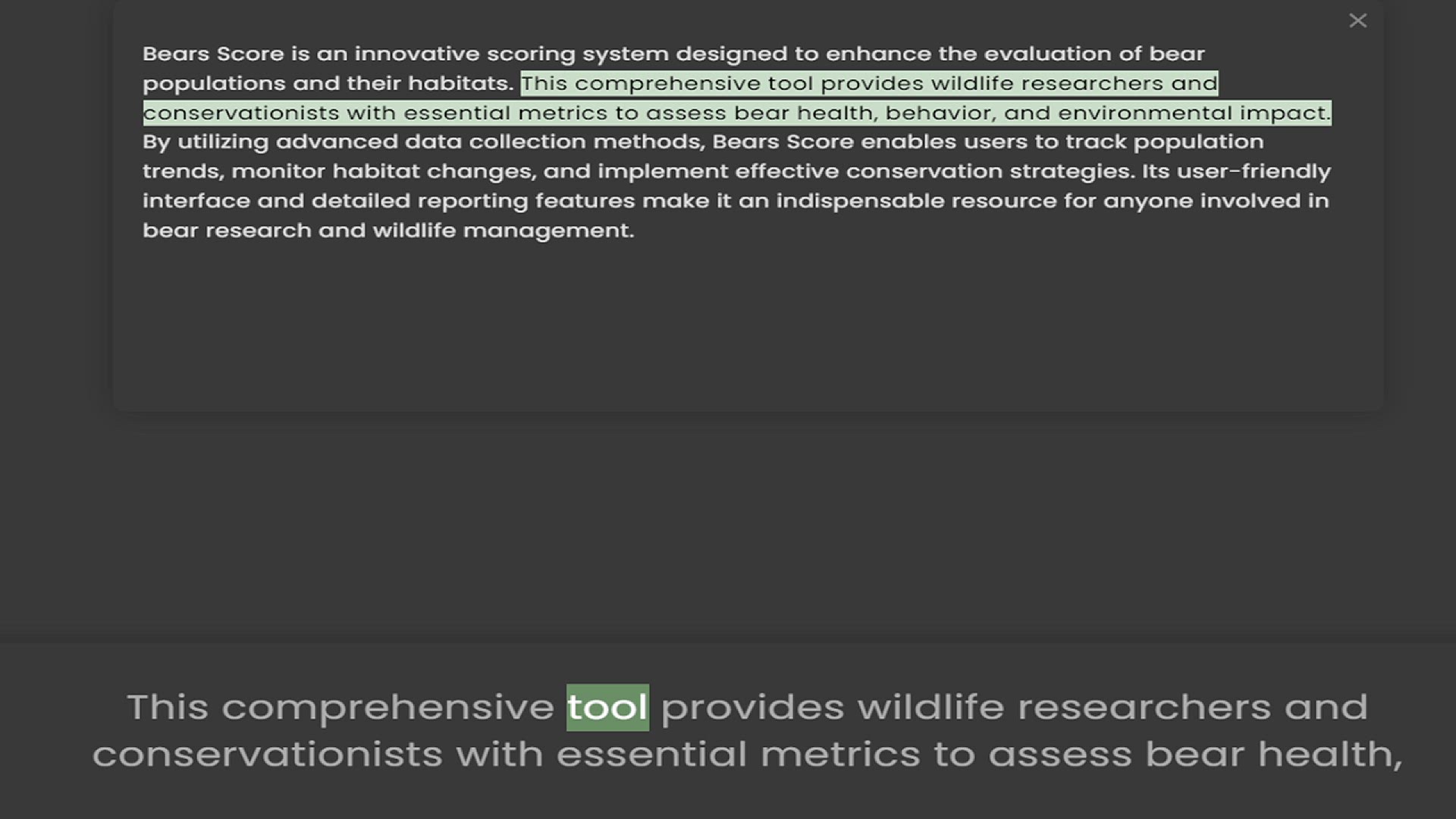Click "environmental impact." in the highlighted text

(1194, 113)
